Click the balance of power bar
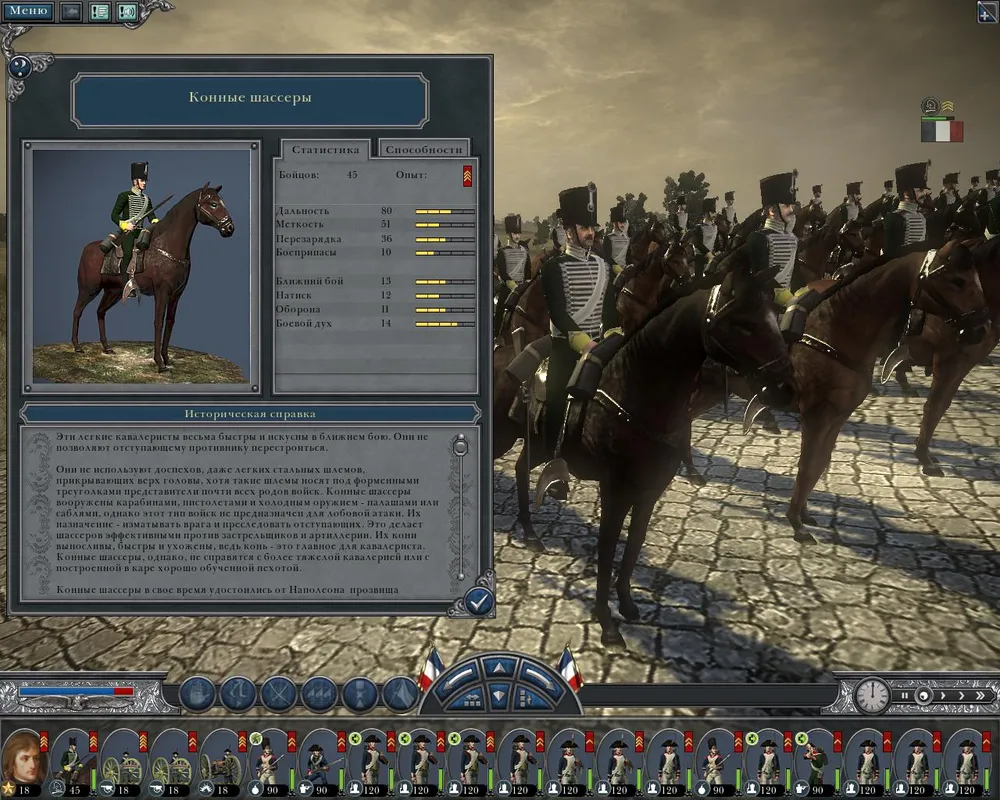 (76, 691)
